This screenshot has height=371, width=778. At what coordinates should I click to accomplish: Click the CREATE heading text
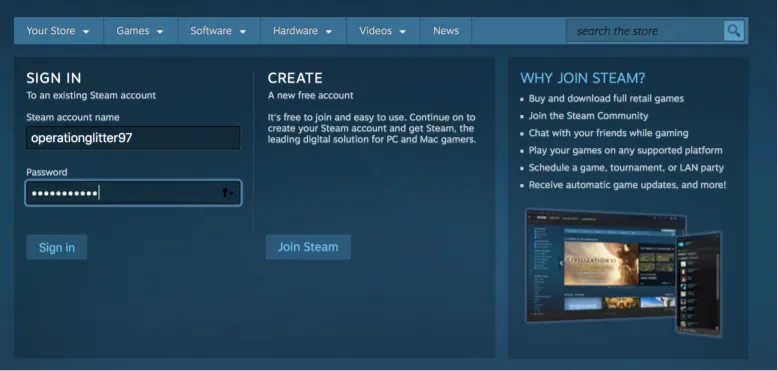point(295,78)
